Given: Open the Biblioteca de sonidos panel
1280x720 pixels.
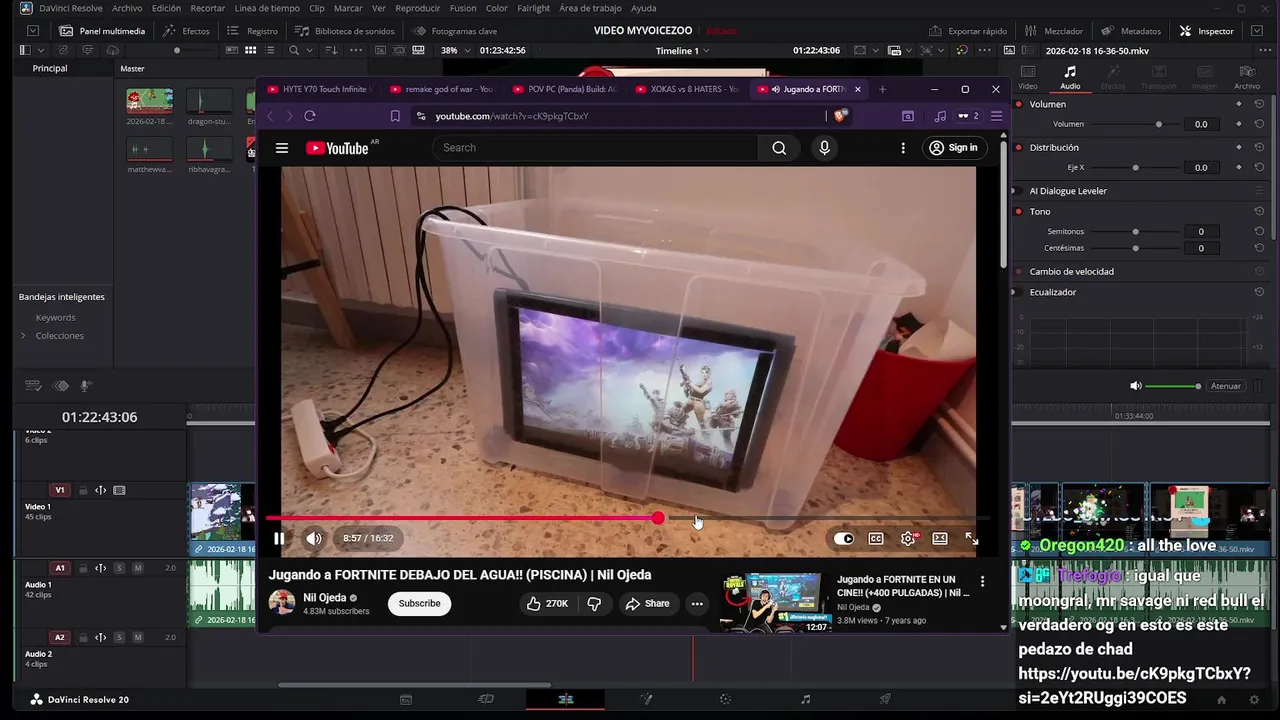Looking at the screenshot, I should [x=344, y=31].
